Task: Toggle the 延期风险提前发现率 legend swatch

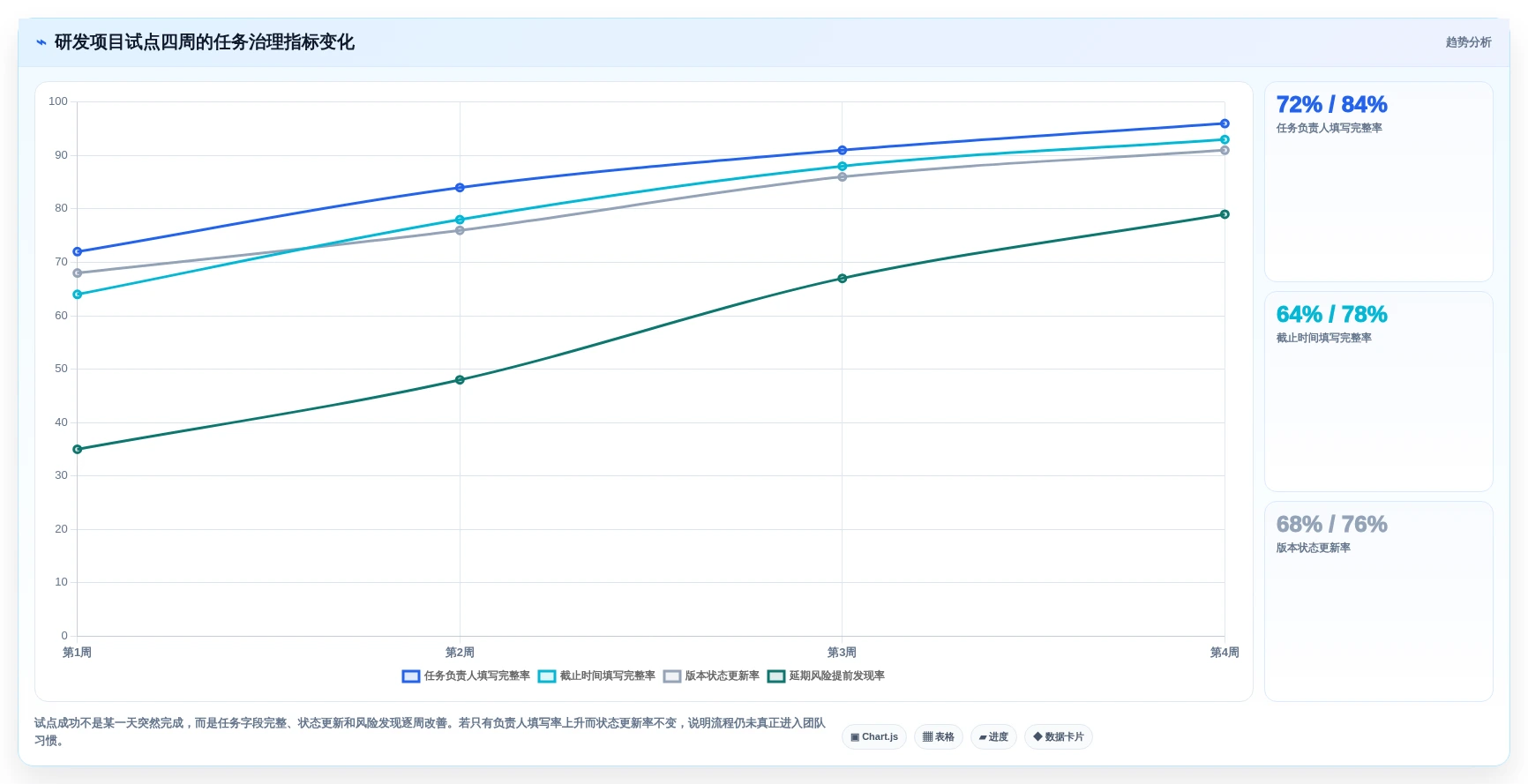Action: (x=775, y=676)
